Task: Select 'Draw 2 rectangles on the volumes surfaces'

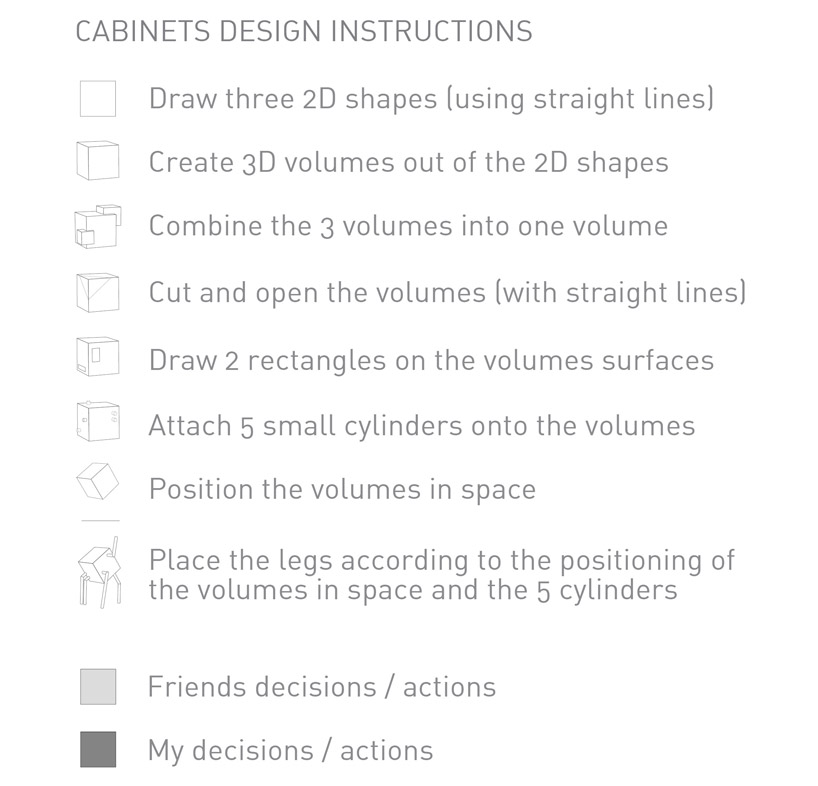Action: 431,360
